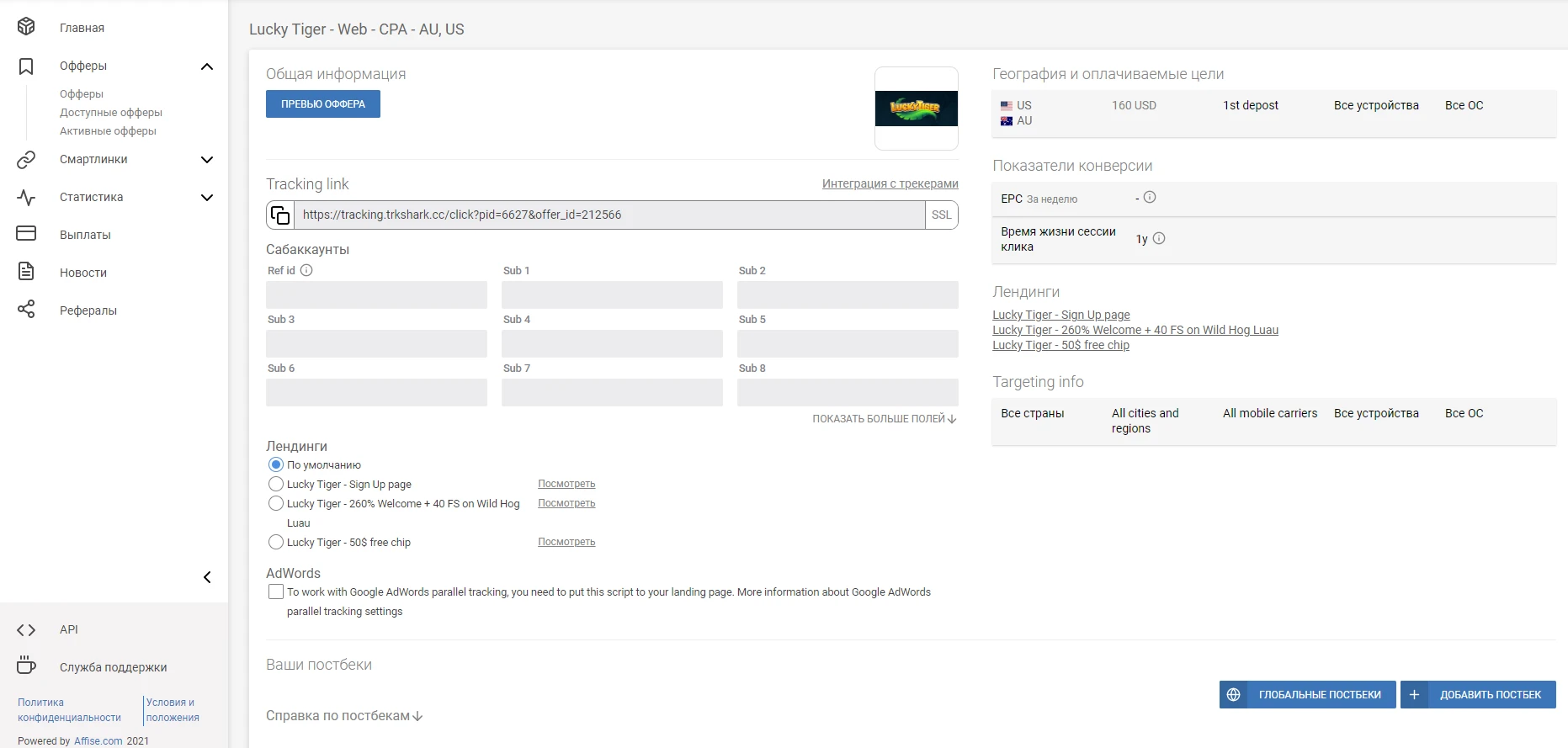Open Рефералы in the sidebar
Screen dimensions: 1568x748
click(88, 310)
